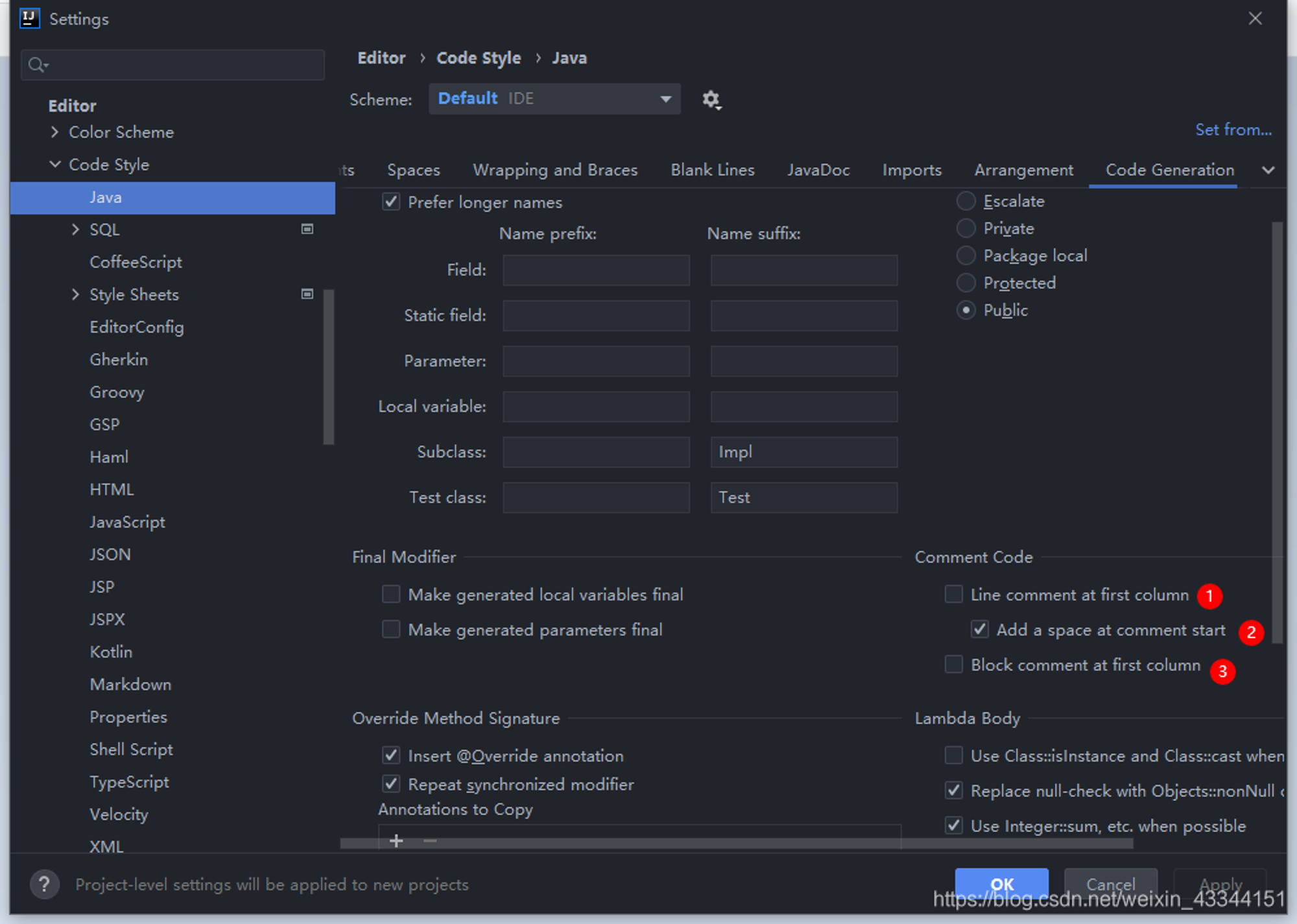The image size is (1297, 924).
Task: Click the Test class suffix field containing Test
Action: tap(804, 497)
